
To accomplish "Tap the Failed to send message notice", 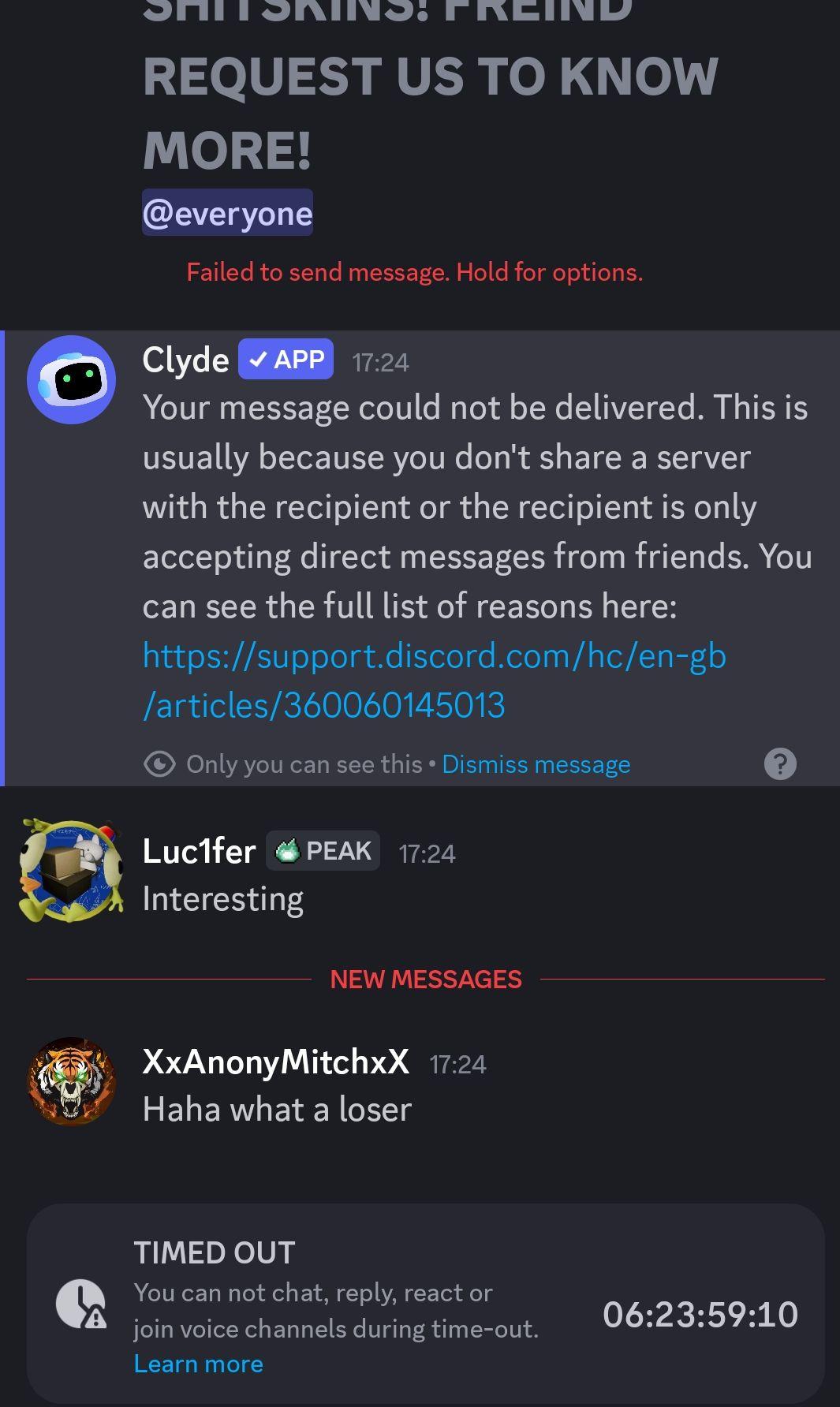I will (415, 272).
